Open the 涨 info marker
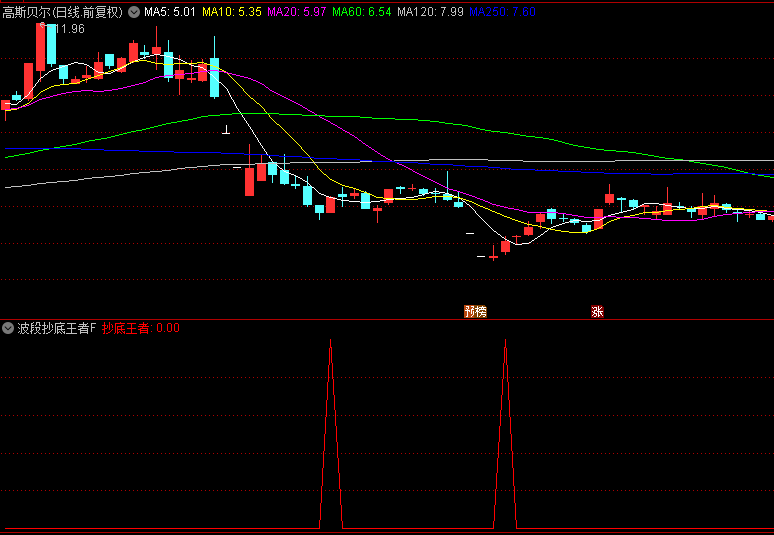 (x=597, y=311)
